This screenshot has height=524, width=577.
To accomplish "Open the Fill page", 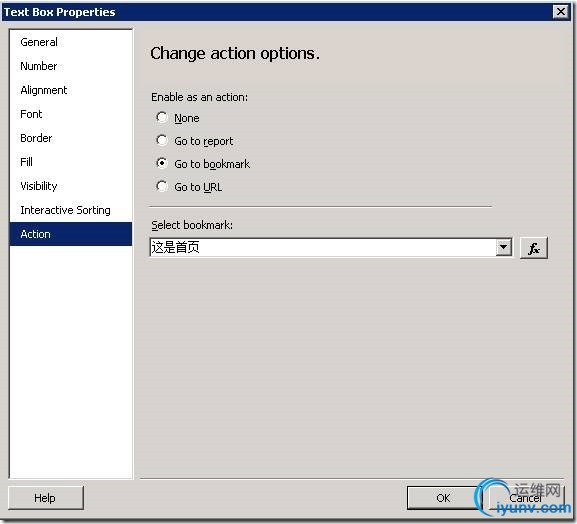I will 71,162.
